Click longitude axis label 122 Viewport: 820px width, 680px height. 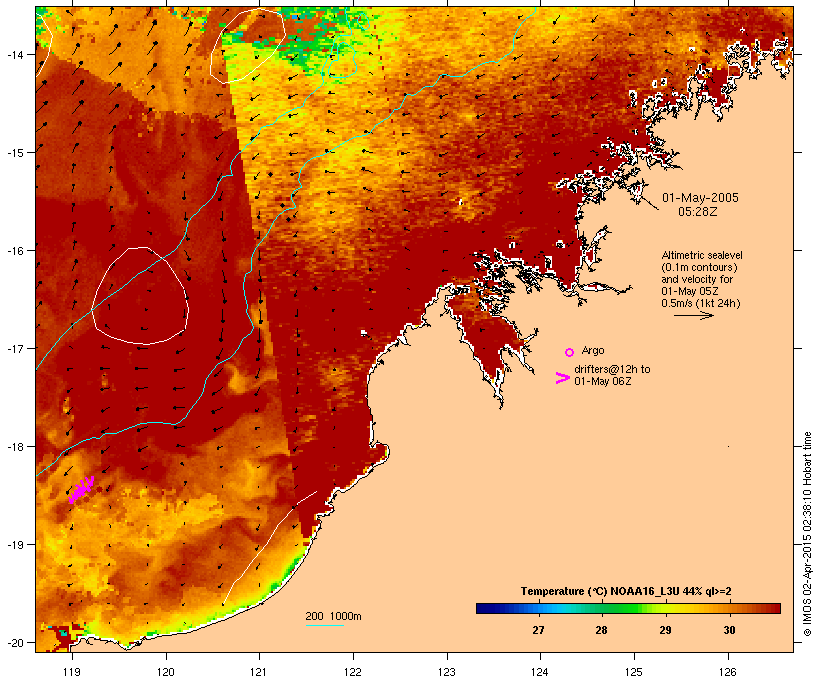(x=353, y=672)
